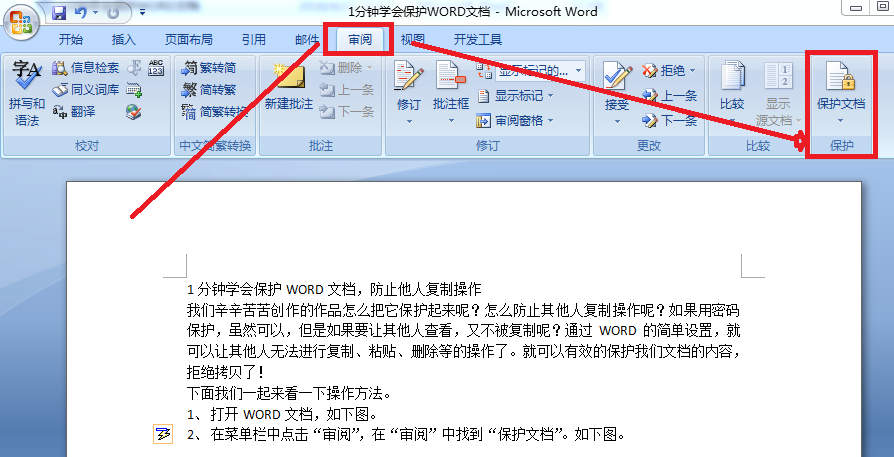Expand the arrow next to 拒绝
The width and height of the screenshot is (894, 457).
(x=693, y=71)
